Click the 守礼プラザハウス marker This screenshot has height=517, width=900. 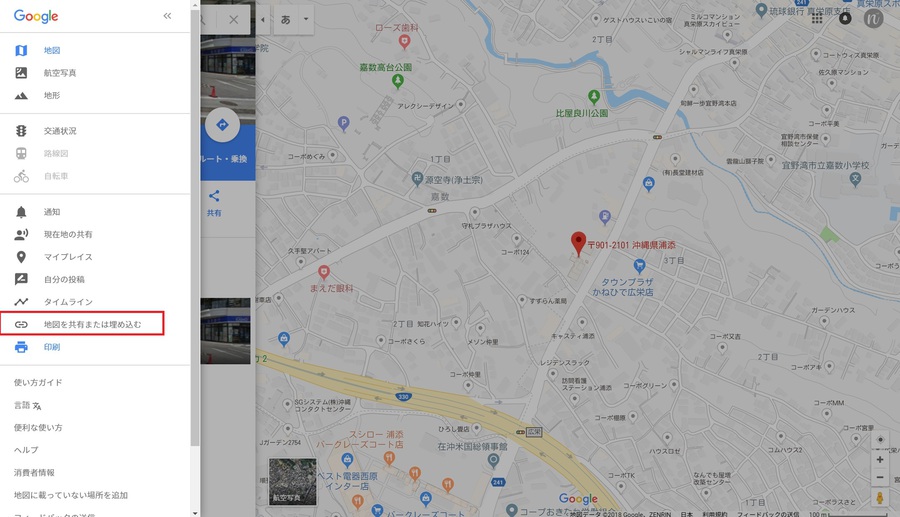pos(474,213)
